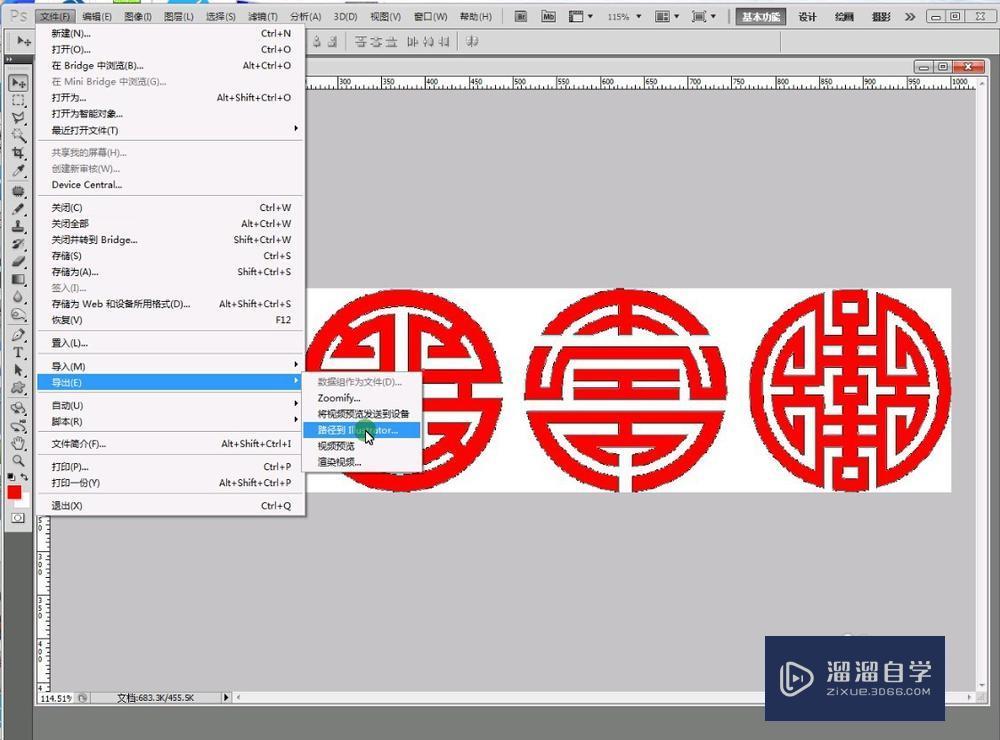
Task: Show more workspaces with the >> chevron
Action: tap(910, 17)
